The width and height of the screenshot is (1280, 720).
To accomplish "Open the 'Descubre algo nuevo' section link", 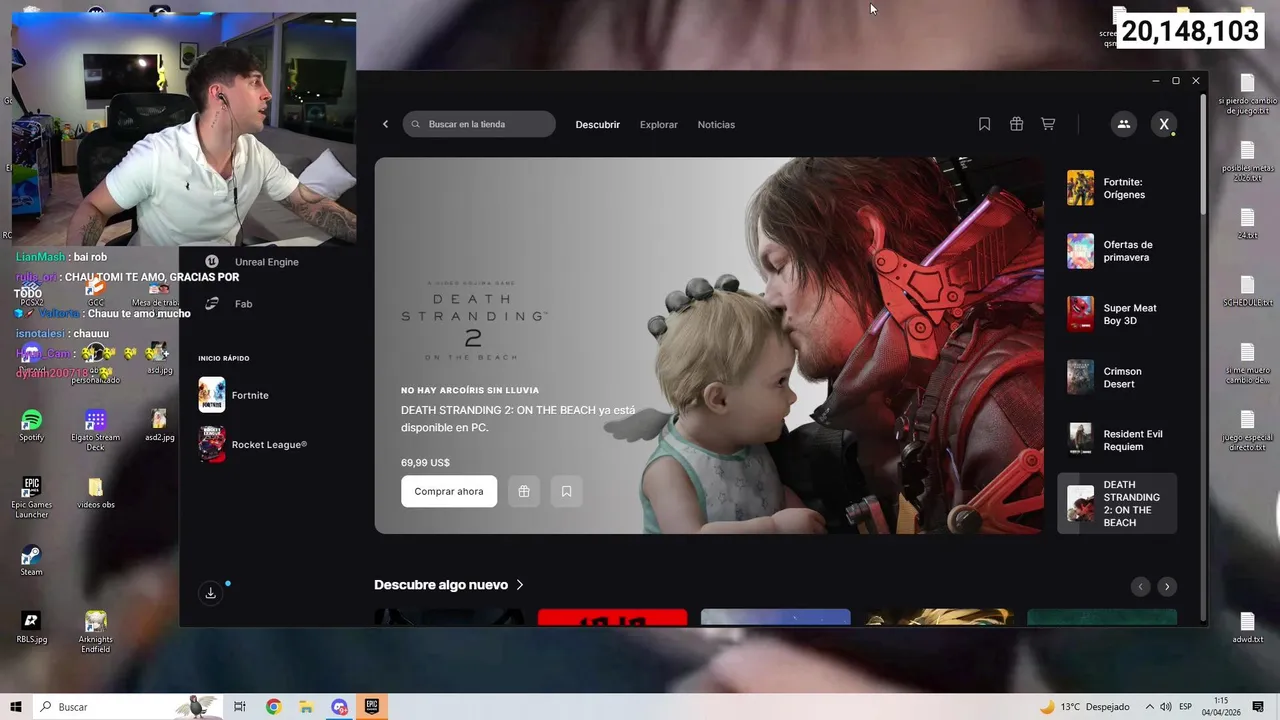I will [449, 585].
